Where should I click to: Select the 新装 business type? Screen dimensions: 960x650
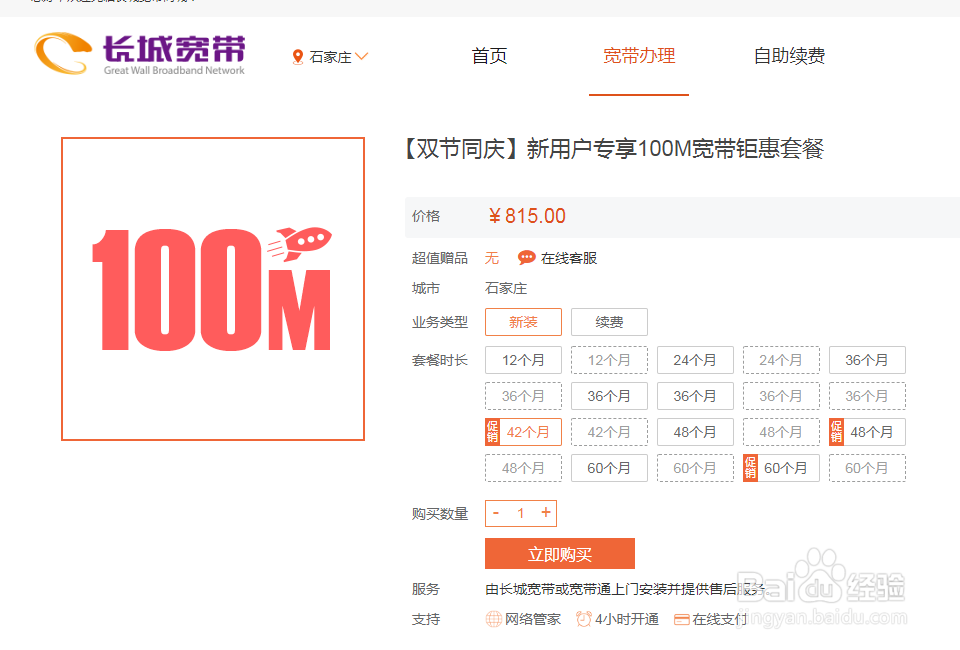[x=523, y=322]
